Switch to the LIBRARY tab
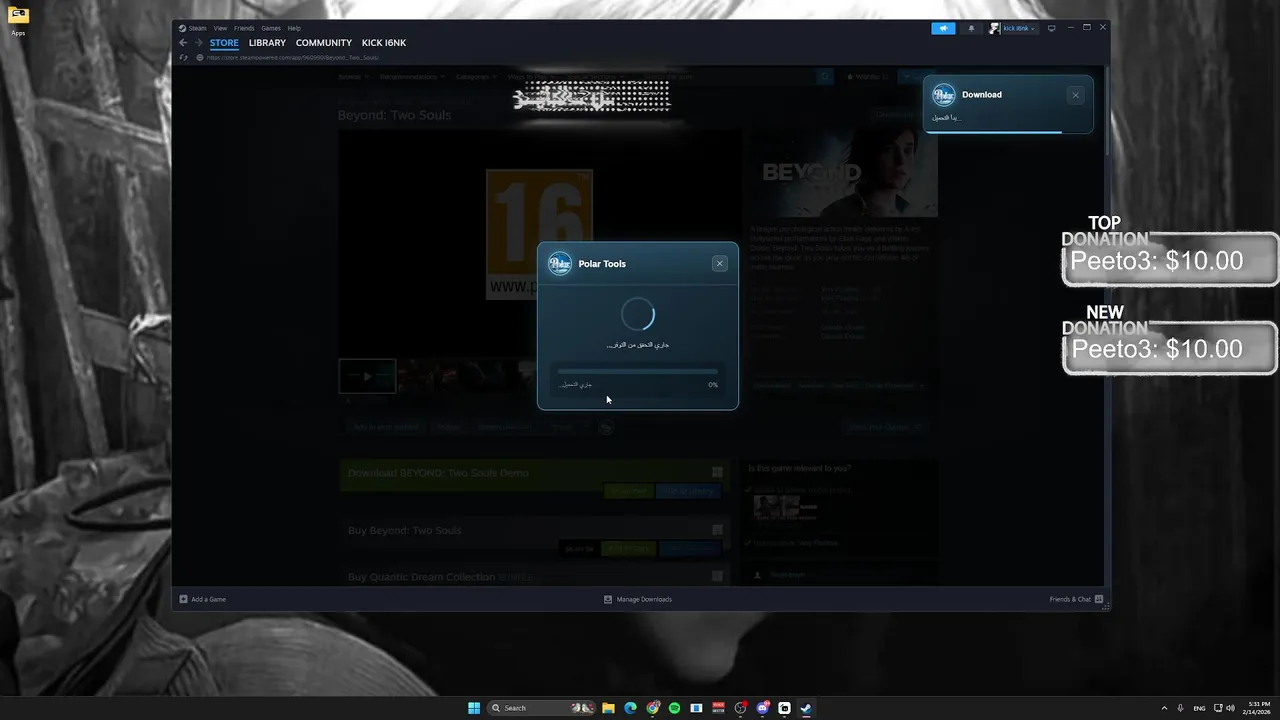The image size is (1280, 720). [x=267, y=43]
